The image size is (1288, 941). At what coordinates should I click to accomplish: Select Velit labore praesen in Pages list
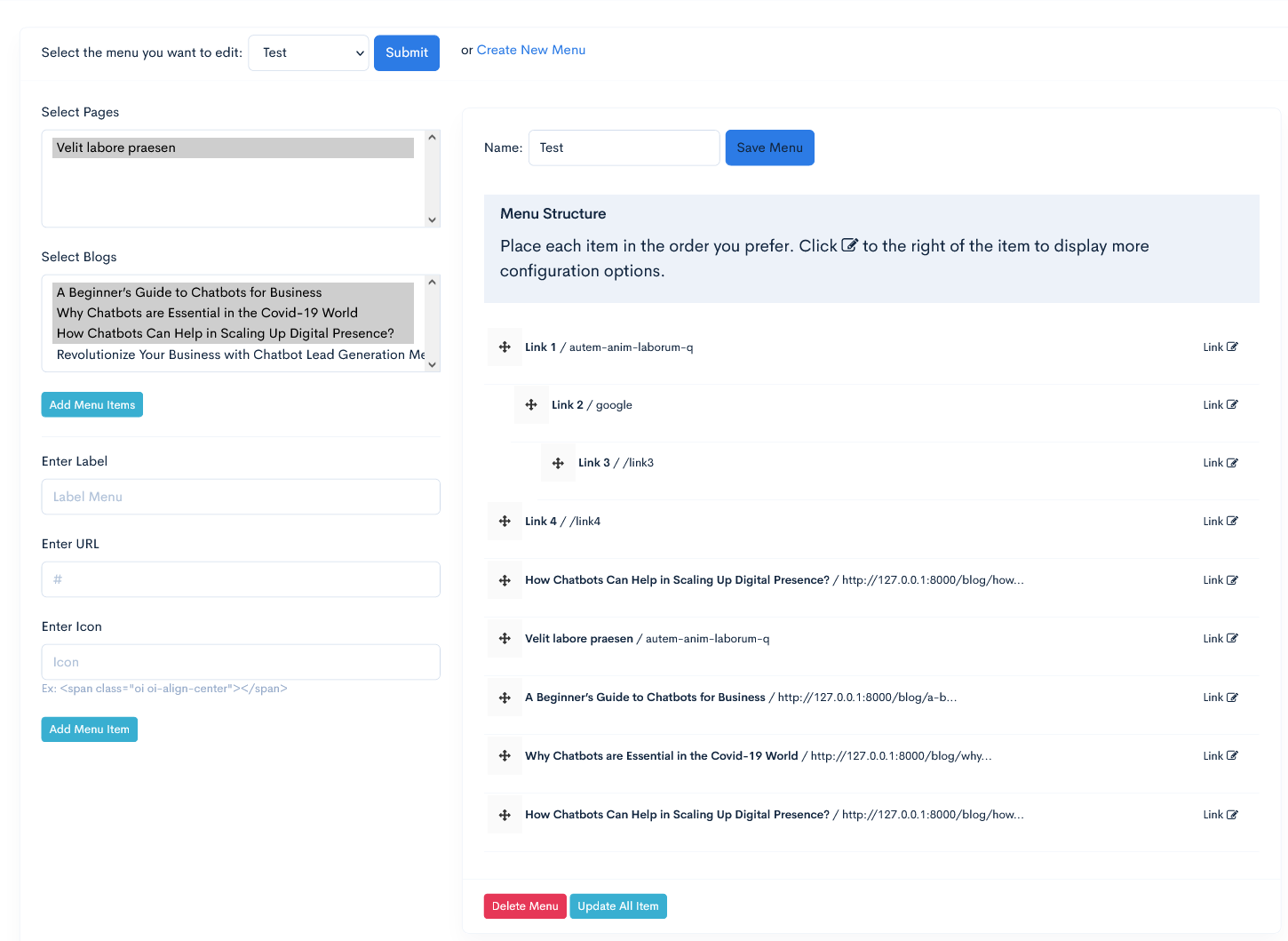click(x=233, y=148)
